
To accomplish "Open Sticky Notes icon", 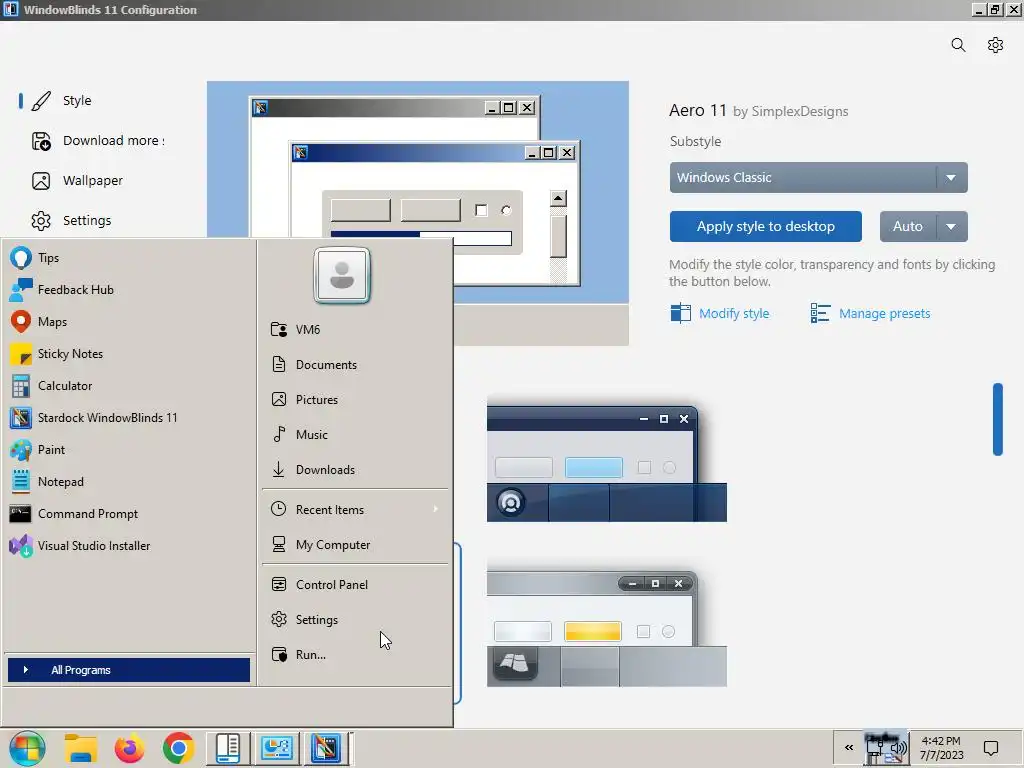I will 21,354.
